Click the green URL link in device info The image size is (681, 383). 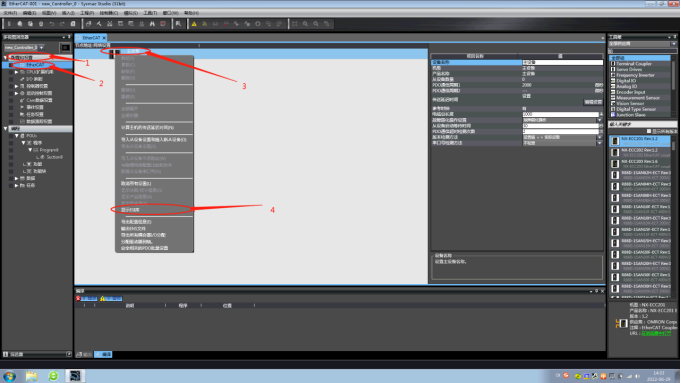point(656,333)
